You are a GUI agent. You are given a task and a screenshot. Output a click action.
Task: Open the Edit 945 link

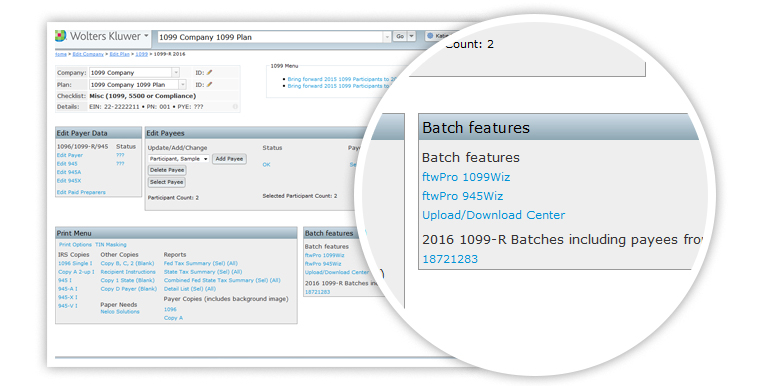(x=67, y=164)
